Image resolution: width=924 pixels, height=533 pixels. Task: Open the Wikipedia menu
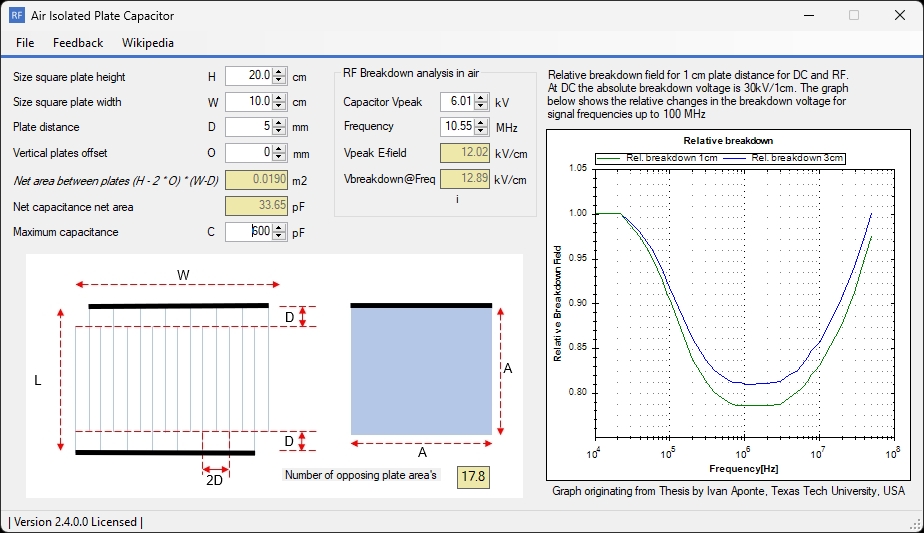point(147,43)
